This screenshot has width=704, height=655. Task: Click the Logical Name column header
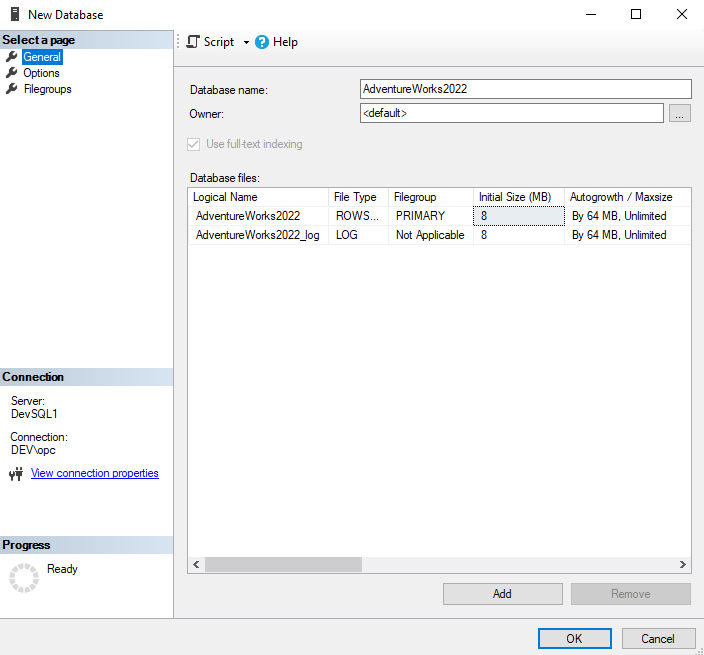click(x=258, y=197)
